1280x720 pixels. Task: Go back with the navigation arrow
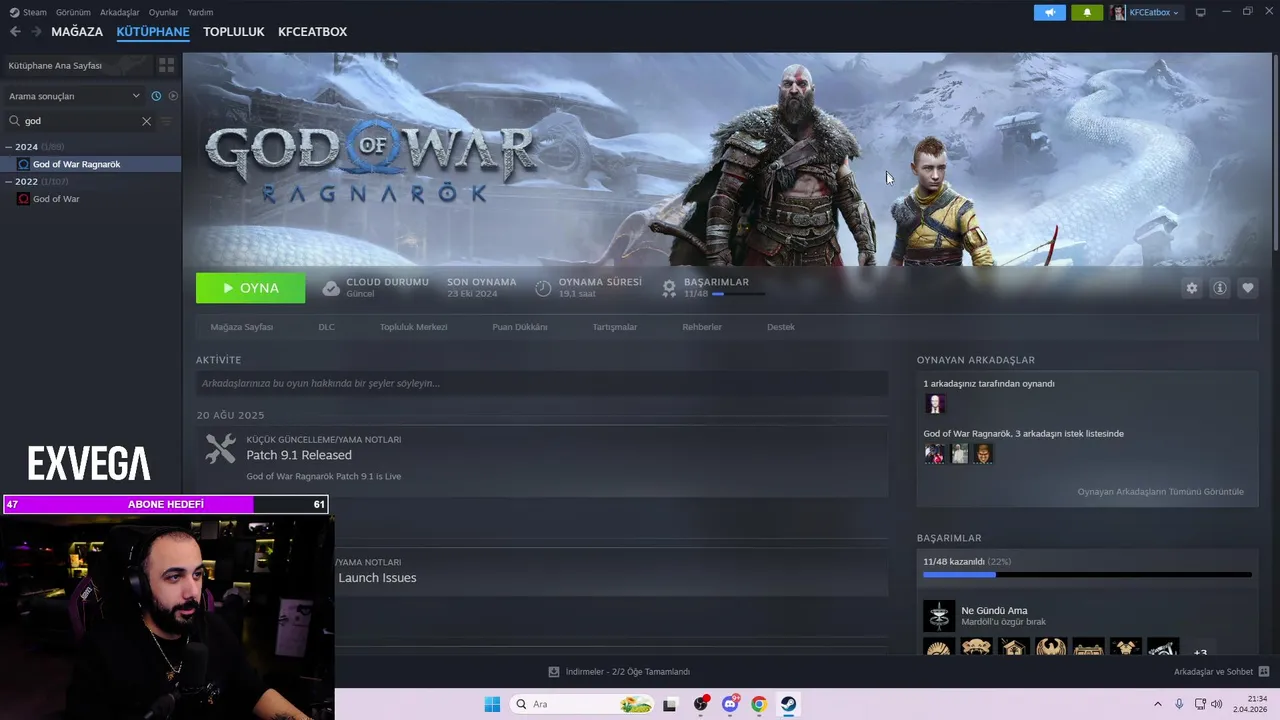(x=15, y=32)
